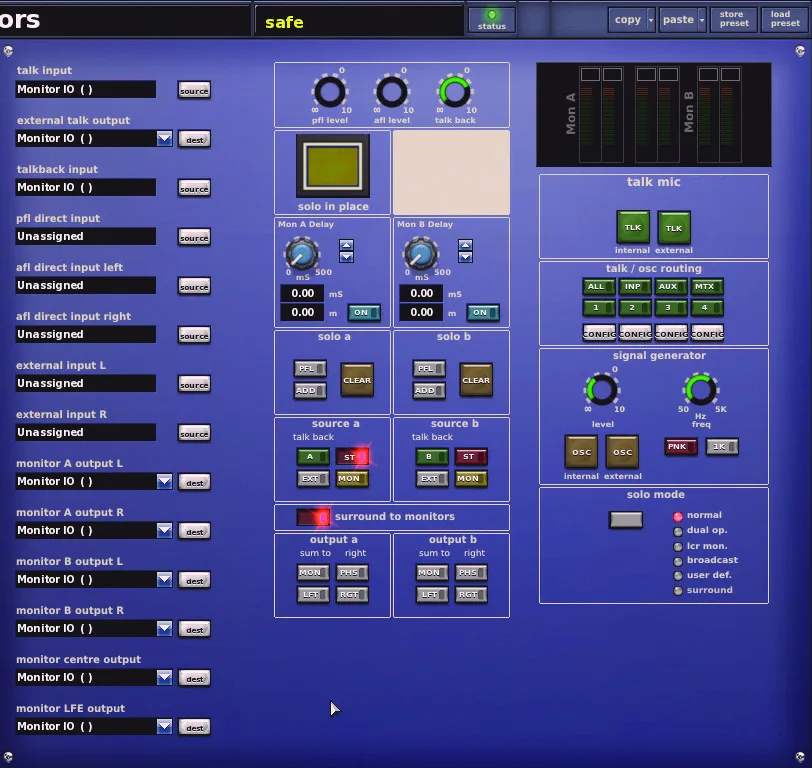Toggle PFL in solo b

point(429,369)
